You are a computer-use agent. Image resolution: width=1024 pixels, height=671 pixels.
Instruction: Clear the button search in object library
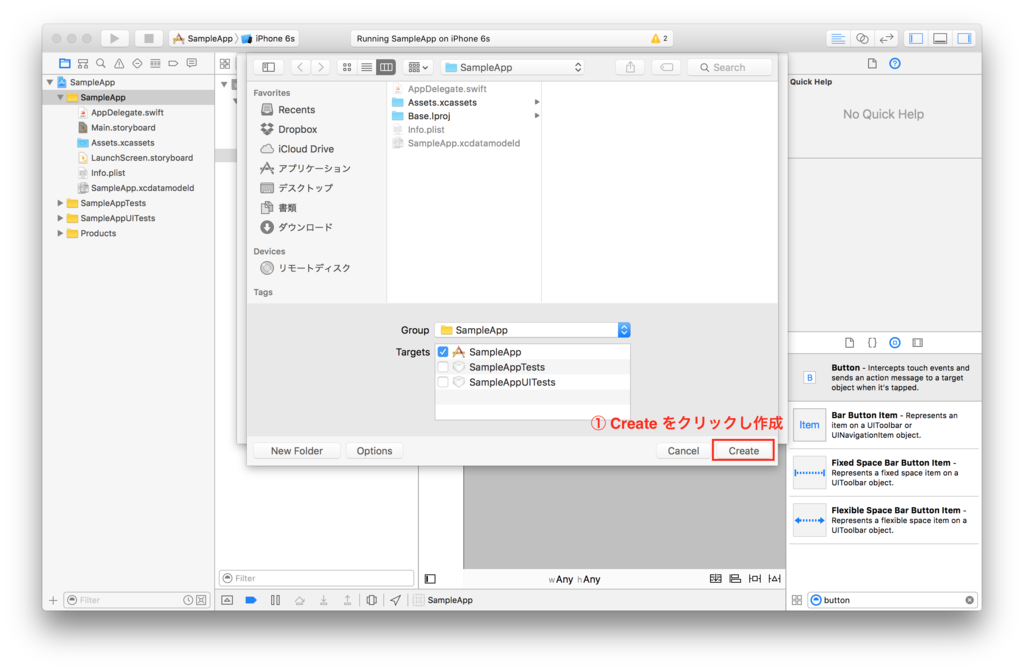click(x=969, y=600)
